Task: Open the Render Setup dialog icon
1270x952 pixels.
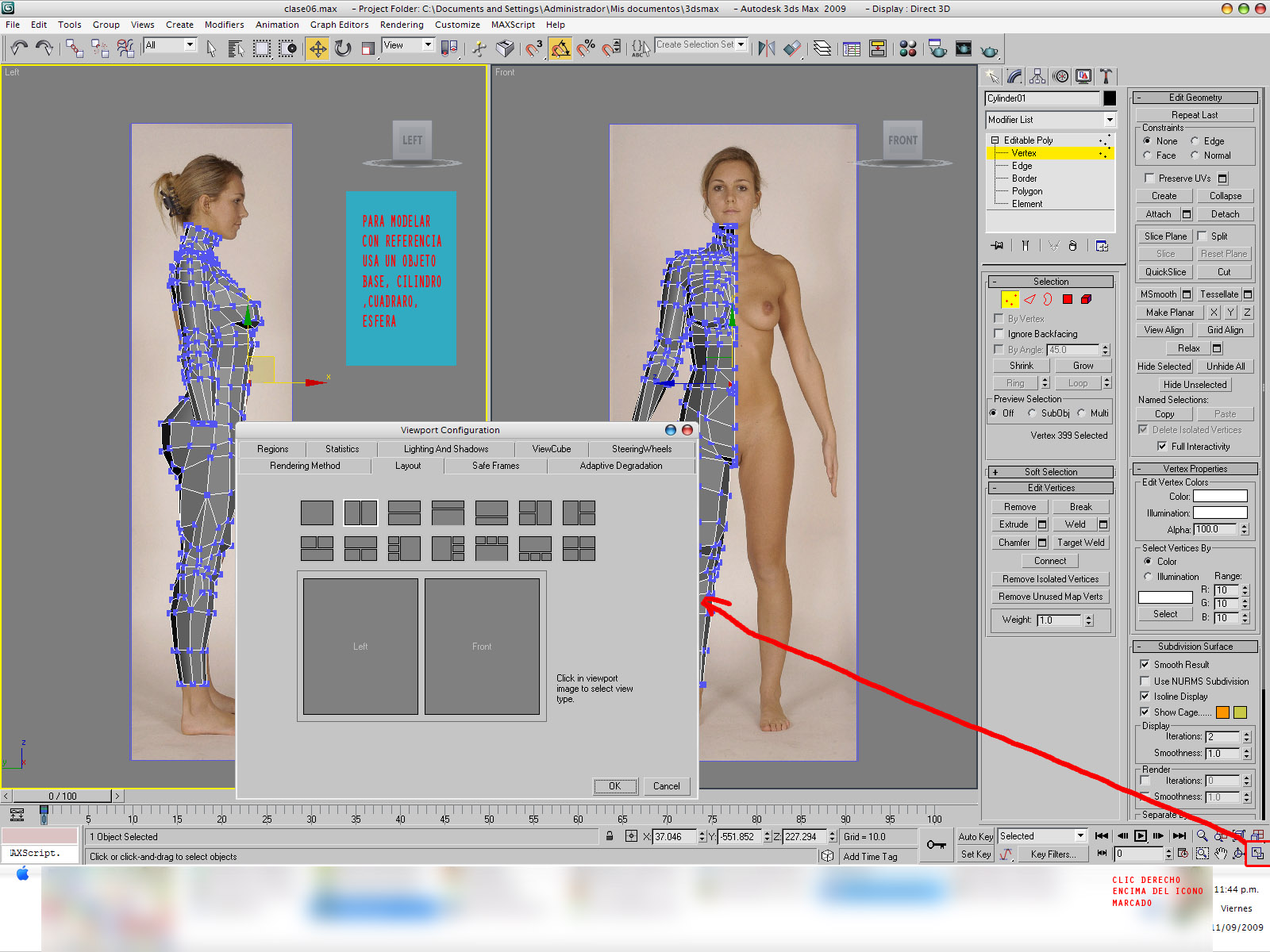Action: [937, 48]
